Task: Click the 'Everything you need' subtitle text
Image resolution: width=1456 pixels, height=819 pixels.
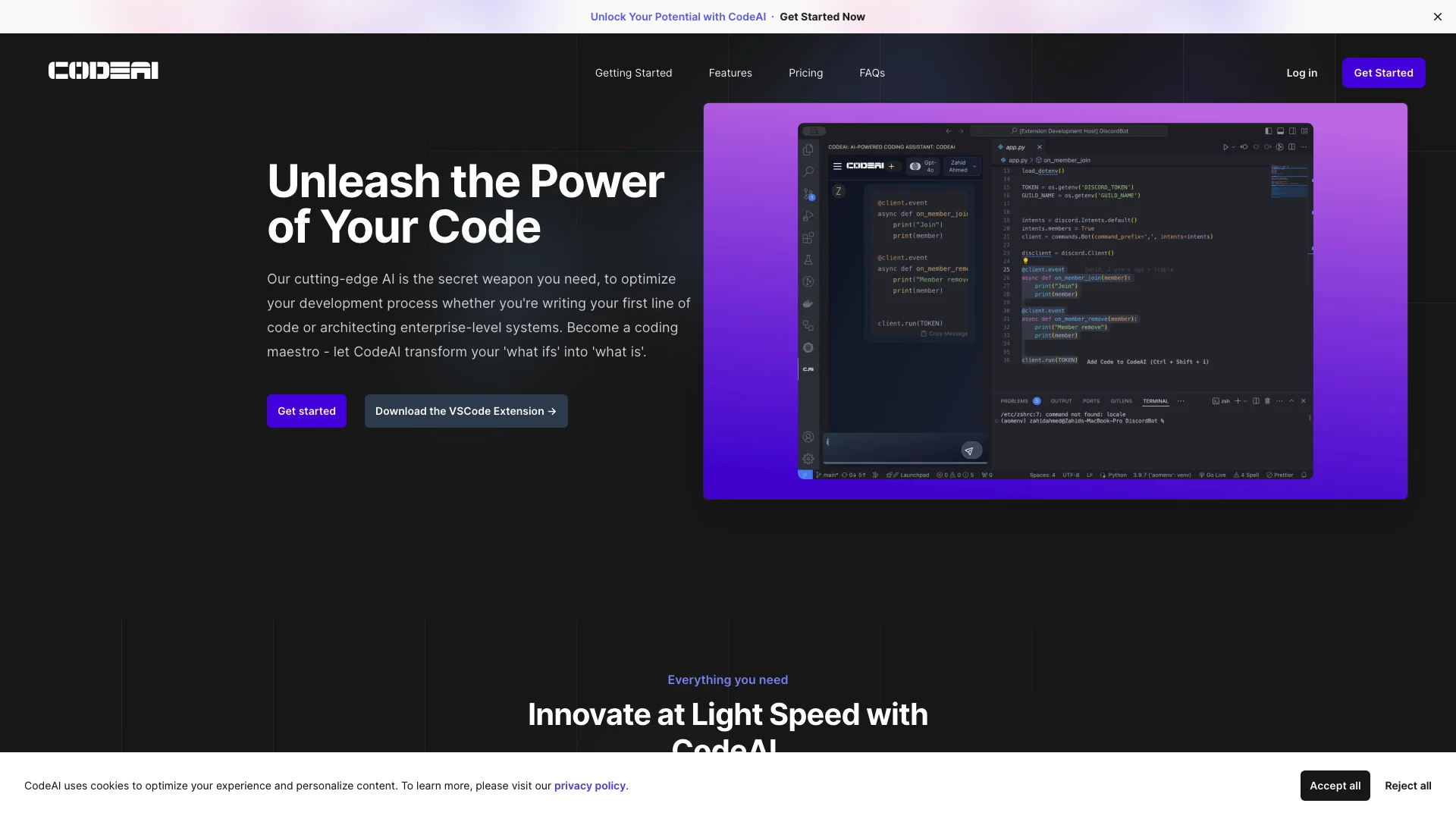Action: point(727,679)
